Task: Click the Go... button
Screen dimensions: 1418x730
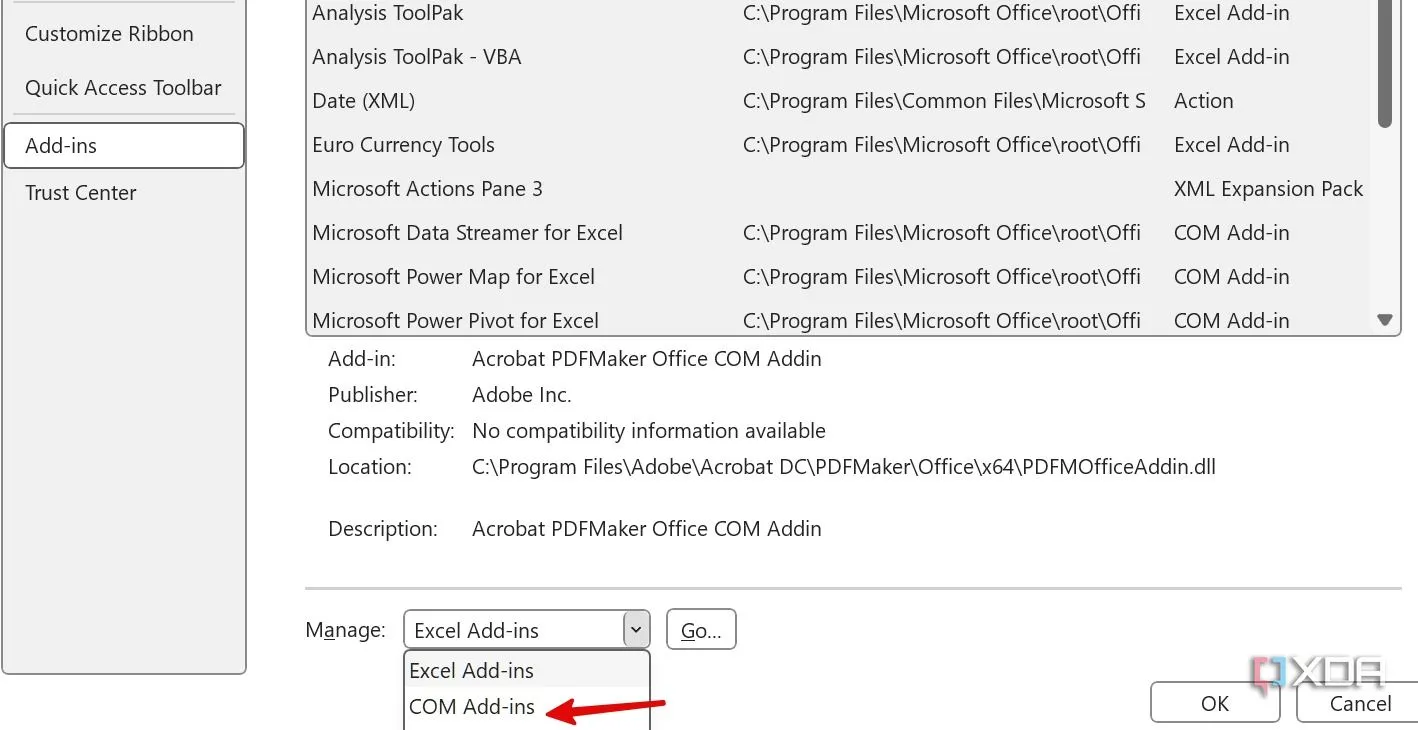Action: click(701, 630)
